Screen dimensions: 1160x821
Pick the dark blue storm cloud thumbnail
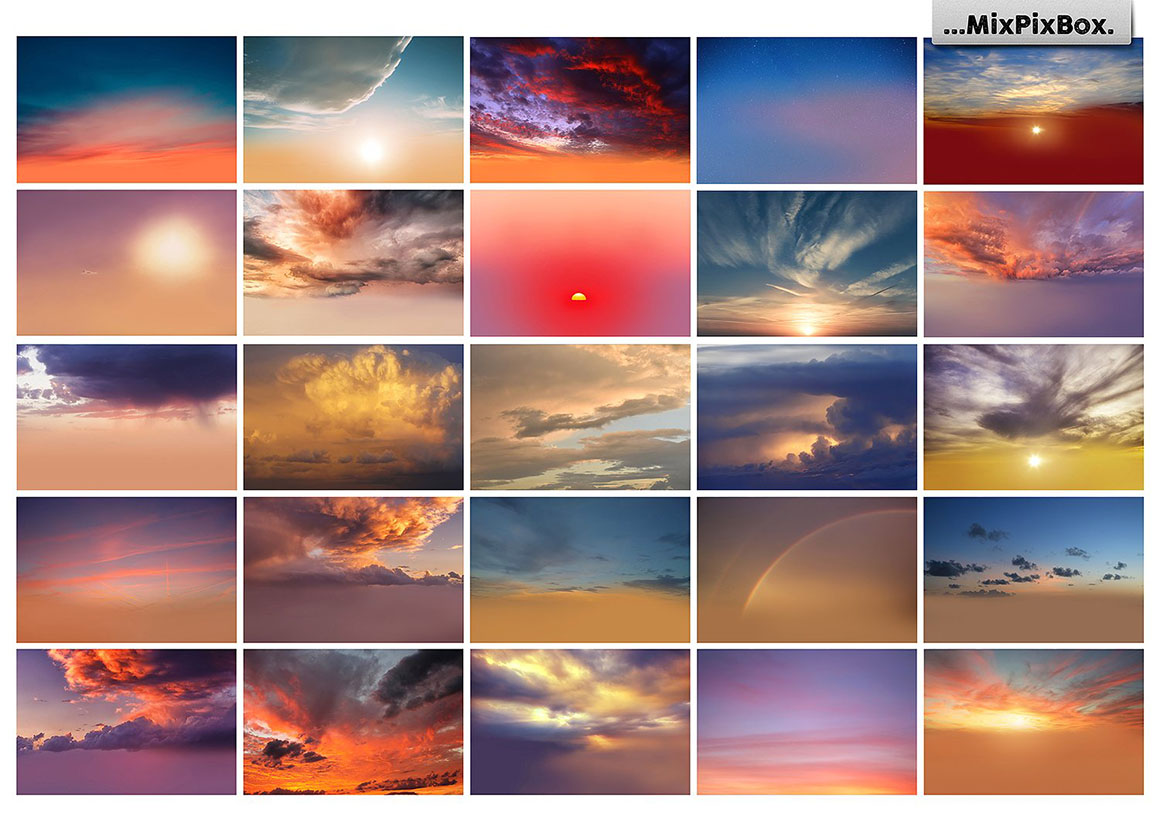click(806, 417)
